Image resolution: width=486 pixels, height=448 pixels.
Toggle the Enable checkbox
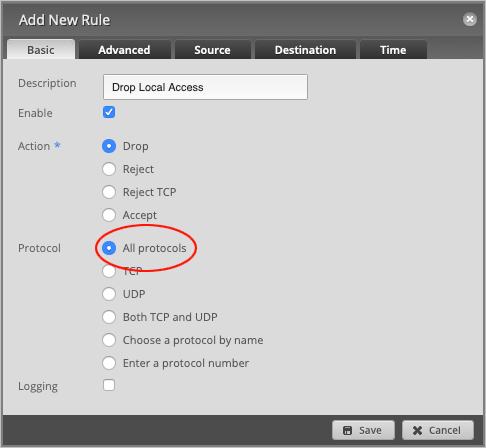[109, 112]
